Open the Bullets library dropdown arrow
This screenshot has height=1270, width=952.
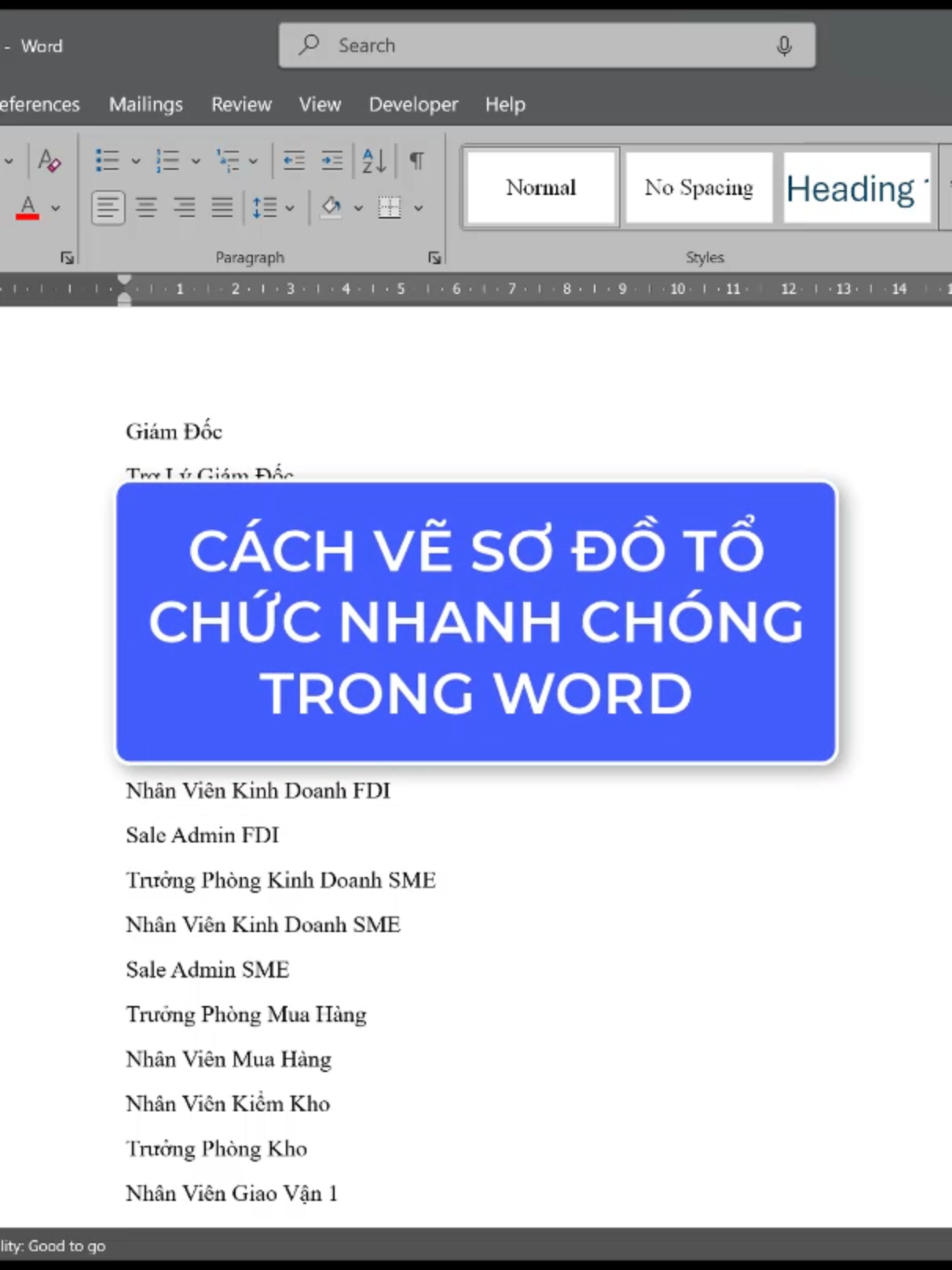coord(135,161)
